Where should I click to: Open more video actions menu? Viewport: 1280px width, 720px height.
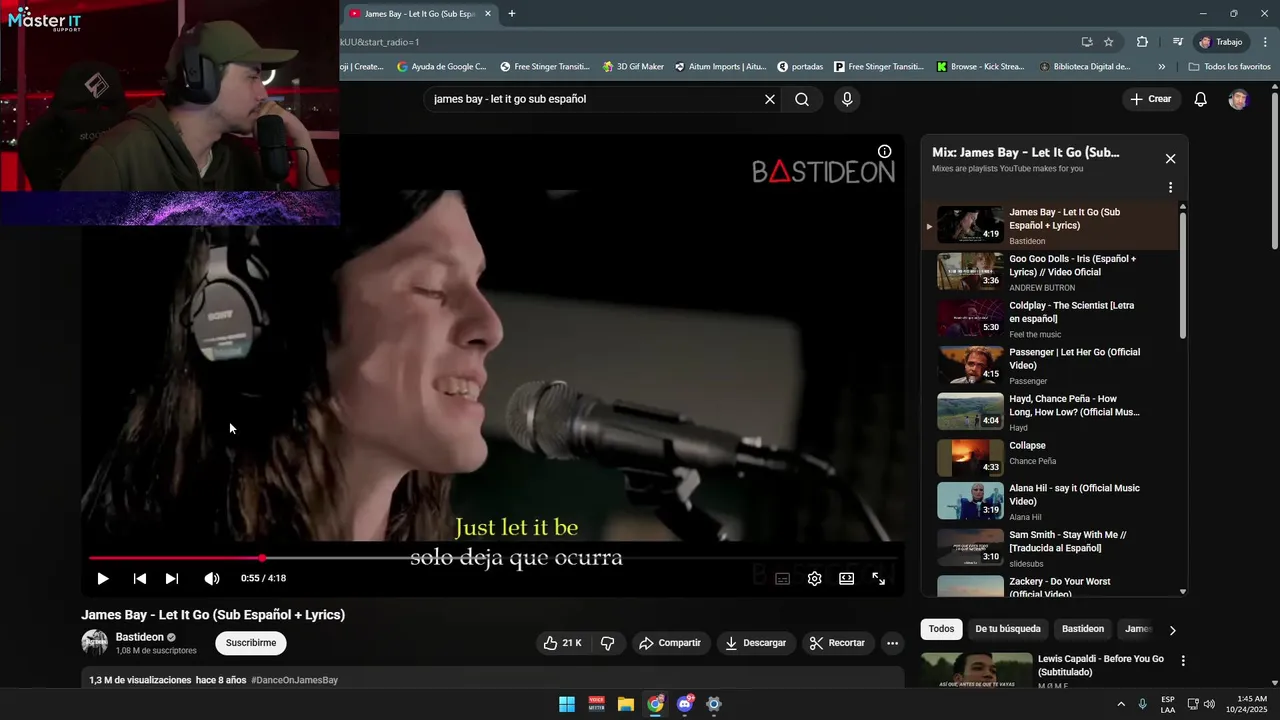(x=893, y=643)
